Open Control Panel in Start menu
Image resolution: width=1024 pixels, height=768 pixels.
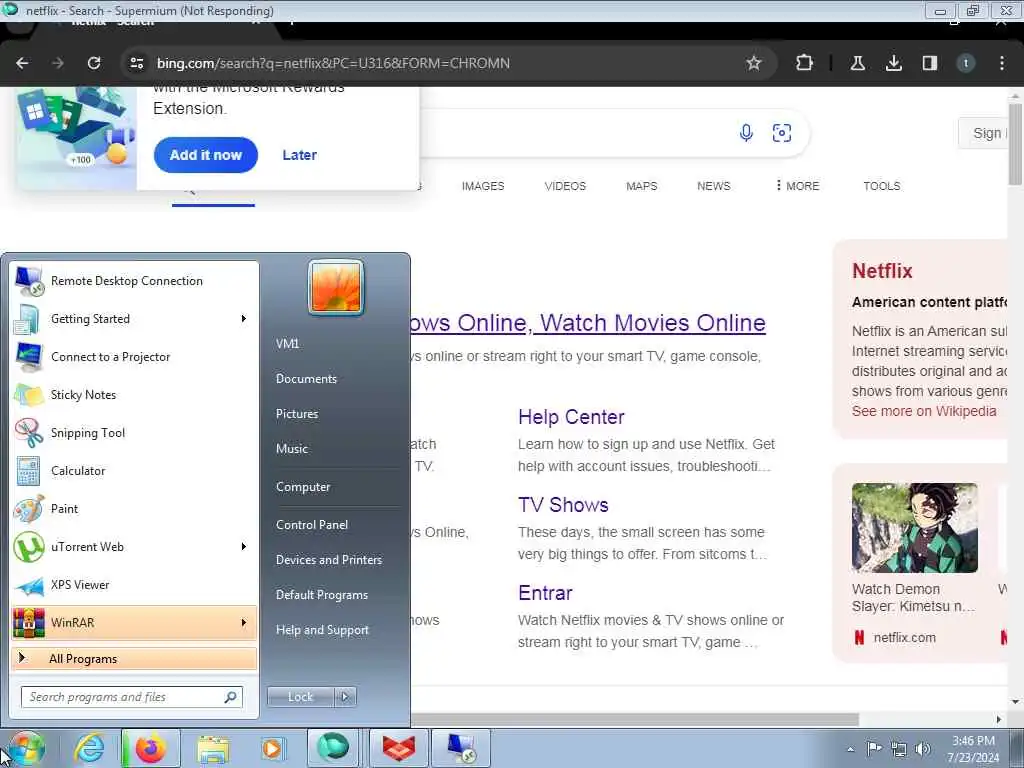click(x=312, y=525)
